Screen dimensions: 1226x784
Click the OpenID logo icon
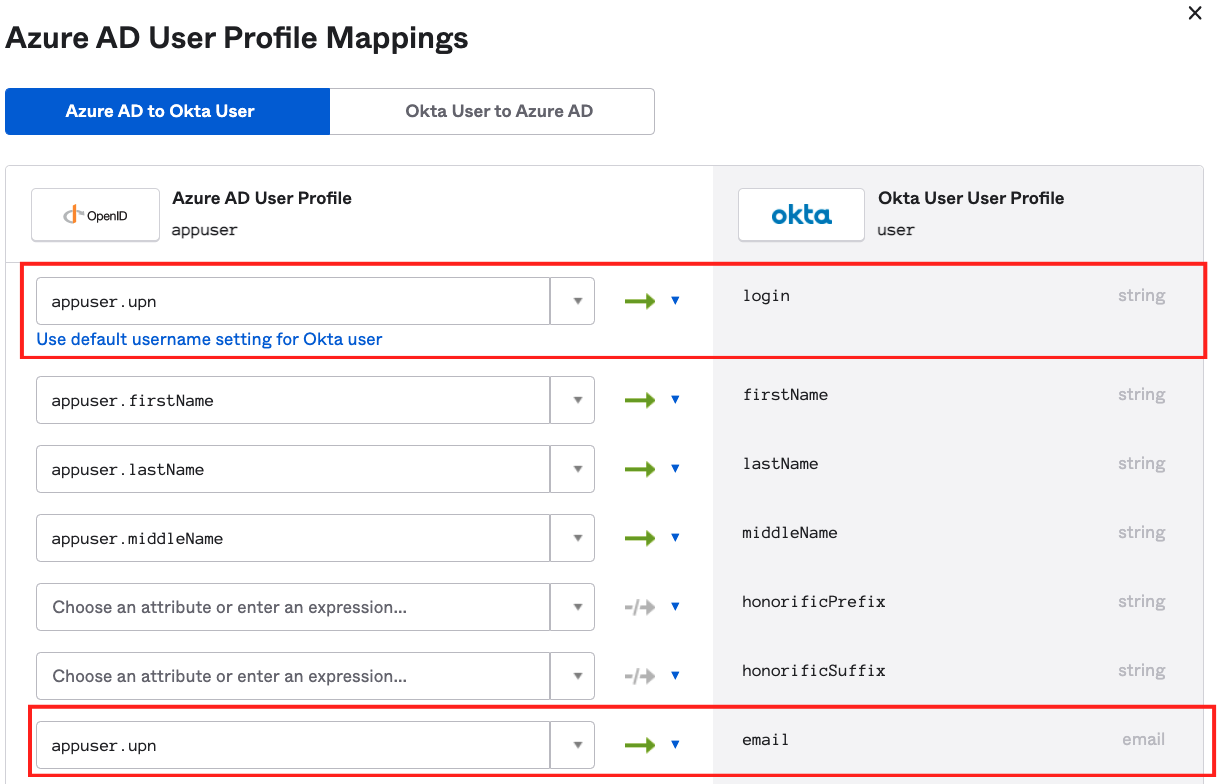pyautogui.click(x=96, y=214)
